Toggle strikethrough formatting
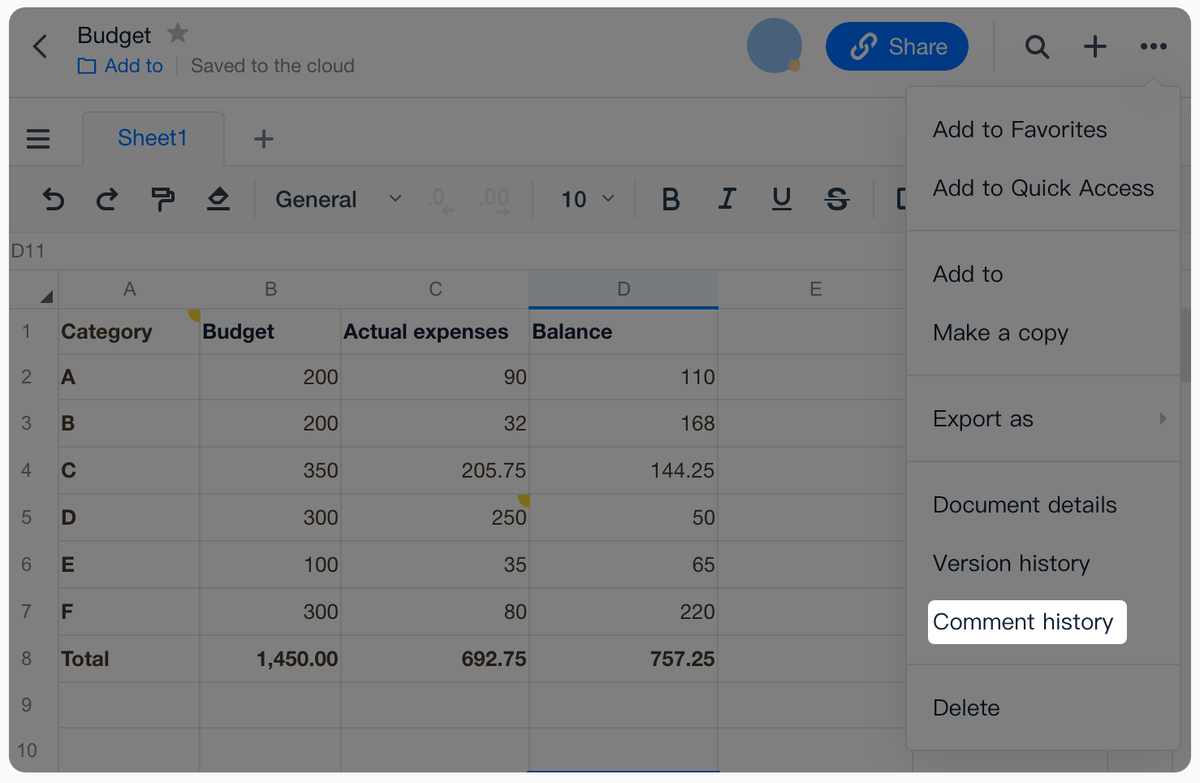 click(x=836, y=199)
